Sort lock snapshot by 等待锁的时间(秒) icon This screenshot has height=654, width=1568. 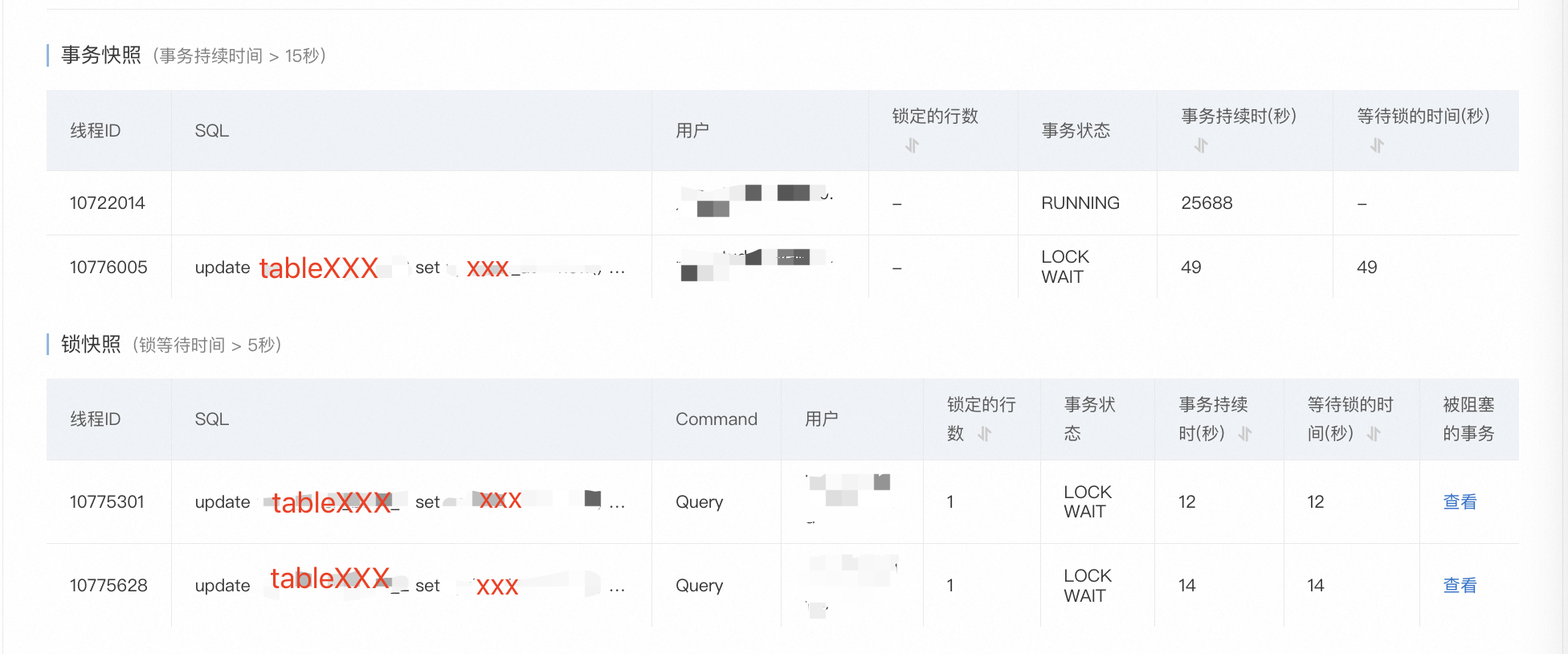click(x=1374, y=434)
